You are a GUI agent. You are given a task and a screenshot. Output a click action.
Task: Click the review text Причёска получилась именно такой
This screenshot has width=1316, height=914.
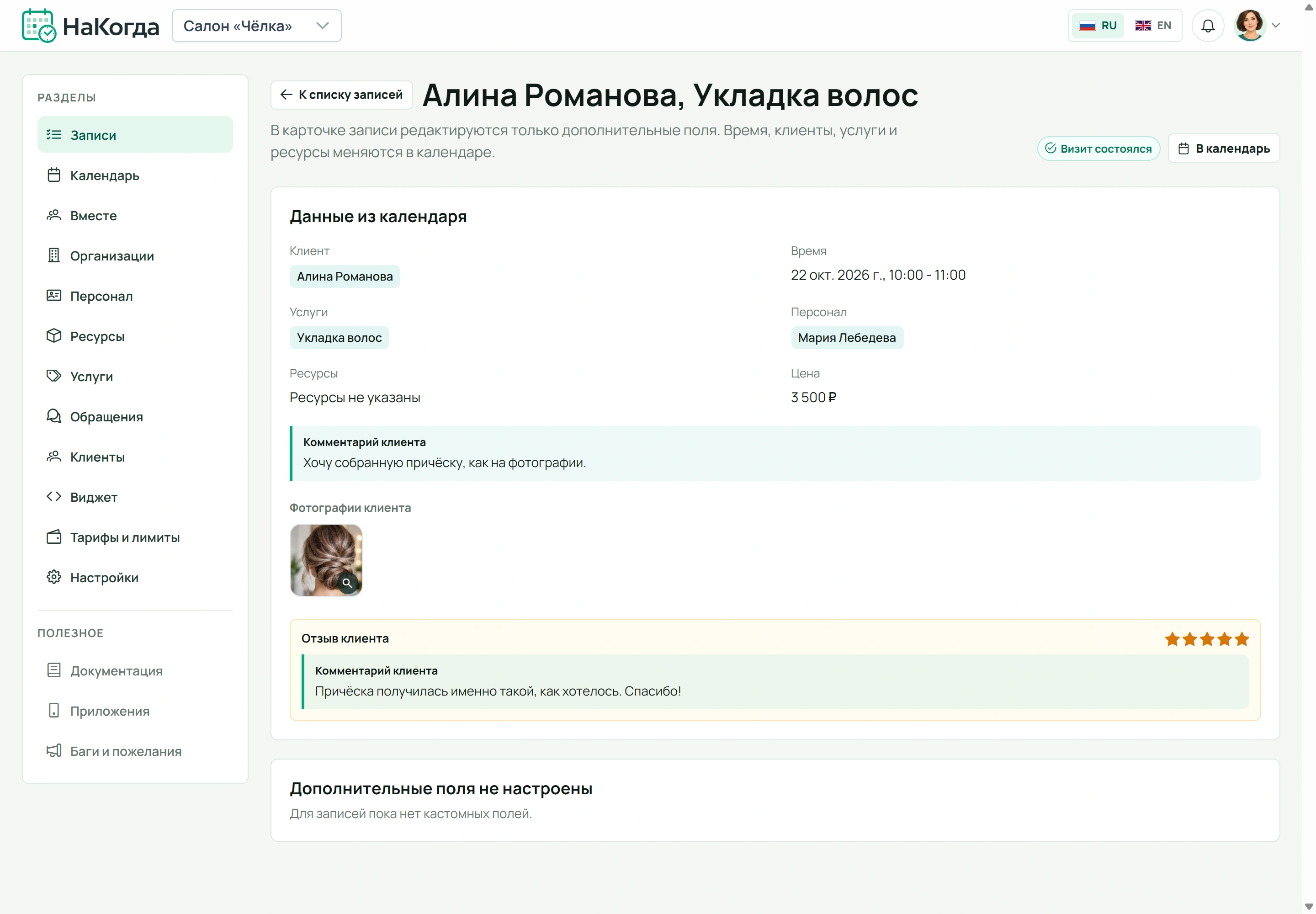pos(498,691)
